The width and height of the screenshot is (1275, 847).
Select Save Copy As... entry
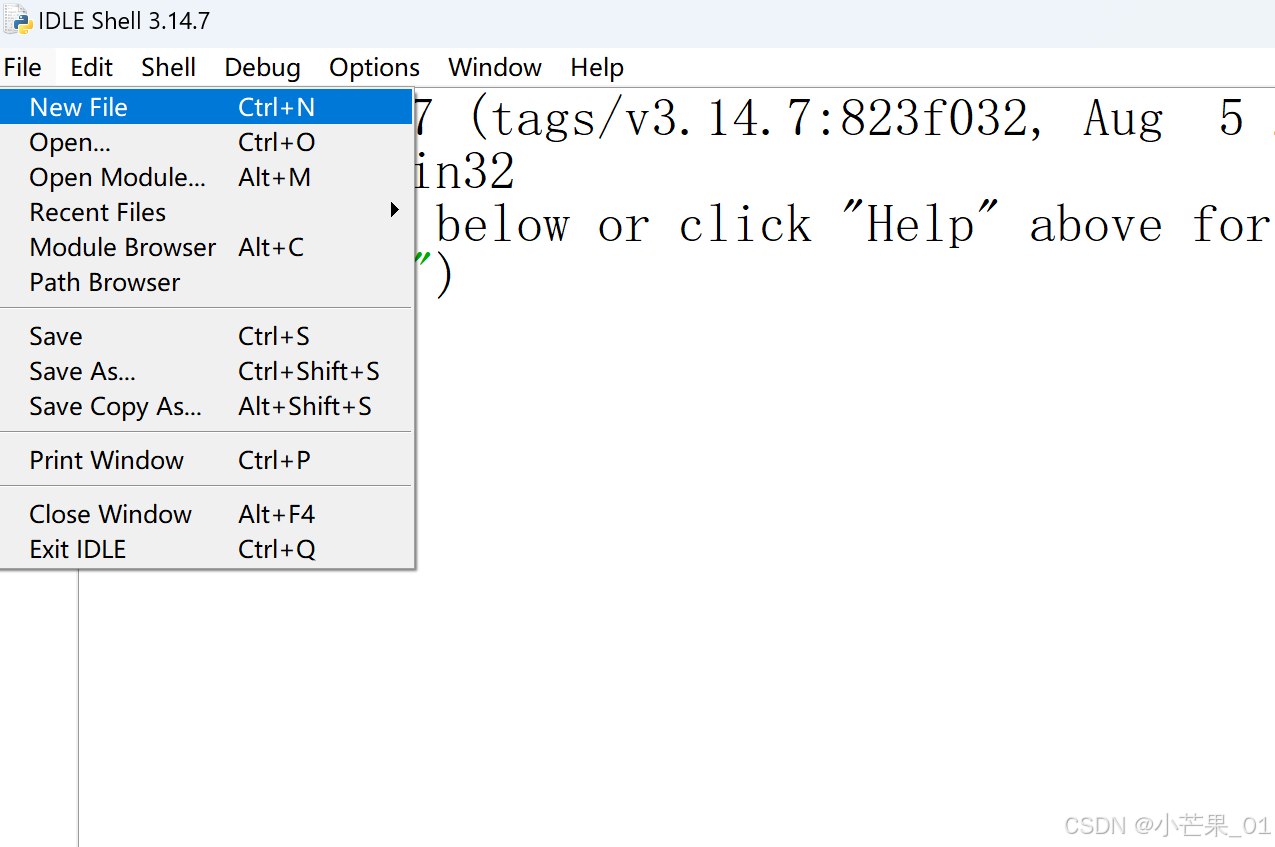click(x=206, y=406)
